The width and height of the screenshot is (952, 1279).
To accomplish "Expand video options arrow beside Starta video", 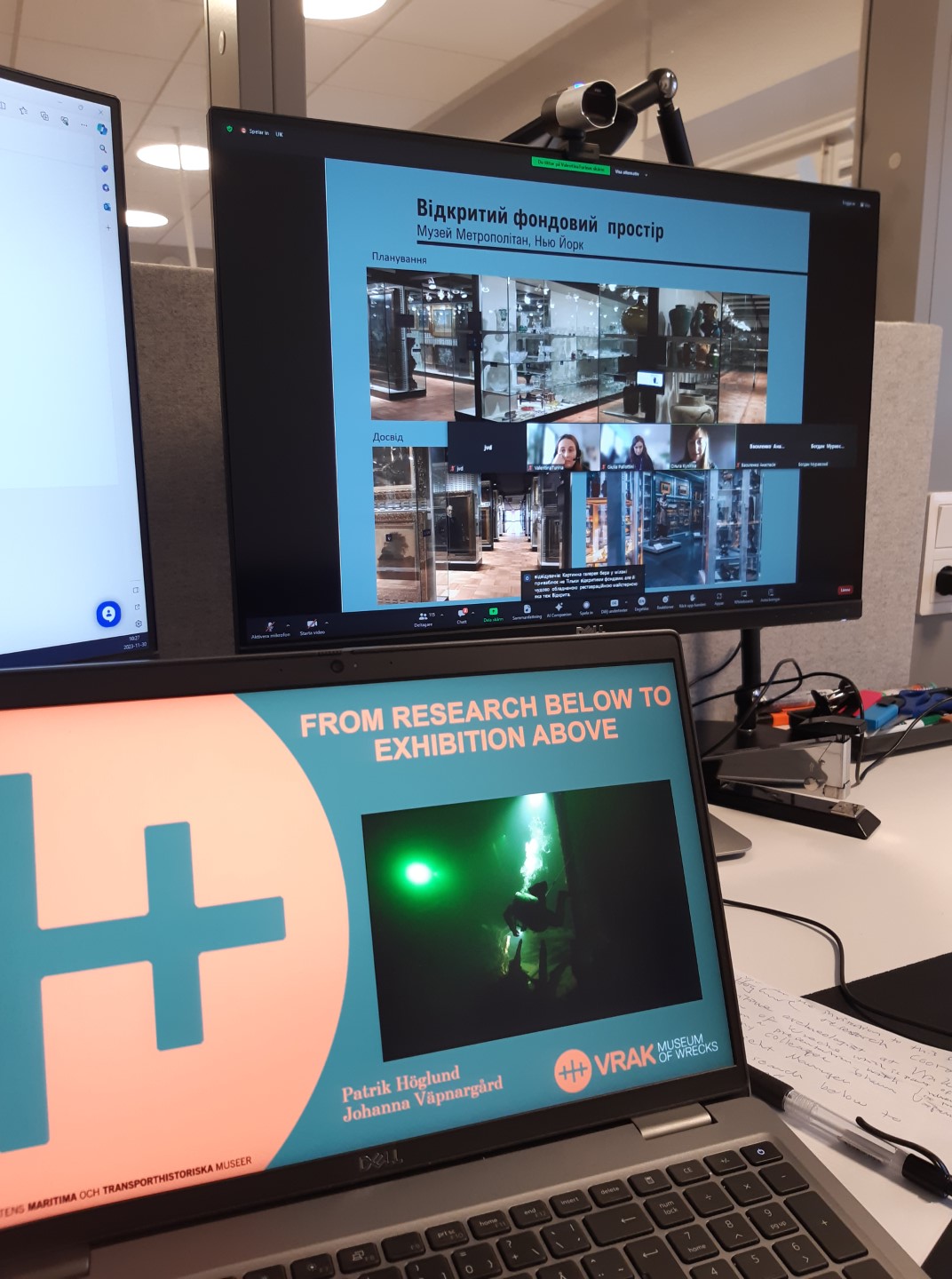I will click(327, 623).
